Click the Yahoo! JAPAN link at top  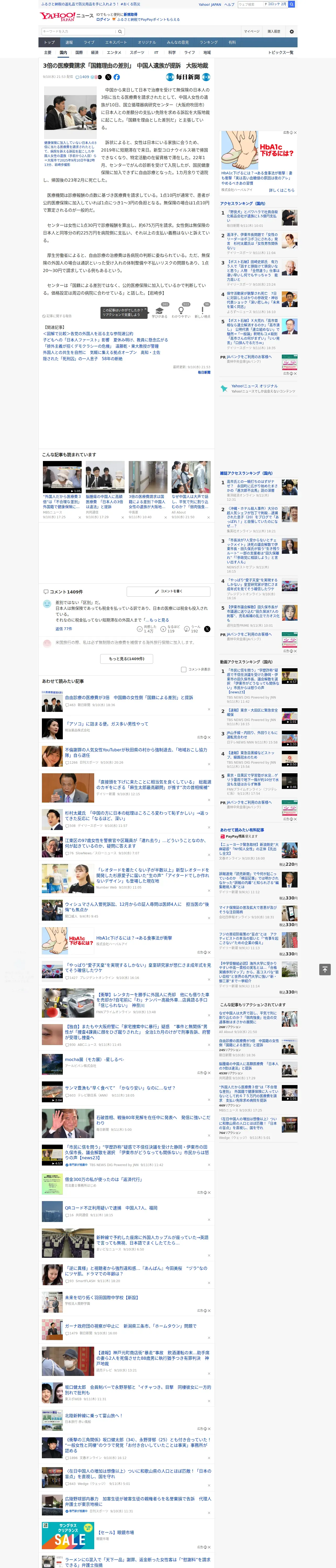click(x=210, y=4)
